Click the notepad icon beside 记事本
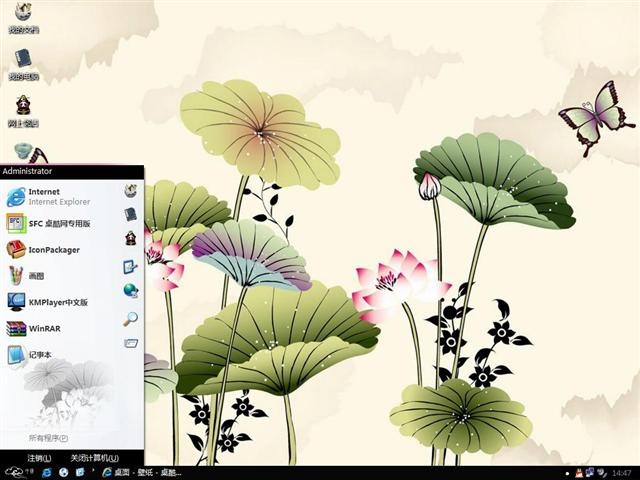The width and height of the screenshot is (640, 480). pyautogui.click(x=16, y=355)
